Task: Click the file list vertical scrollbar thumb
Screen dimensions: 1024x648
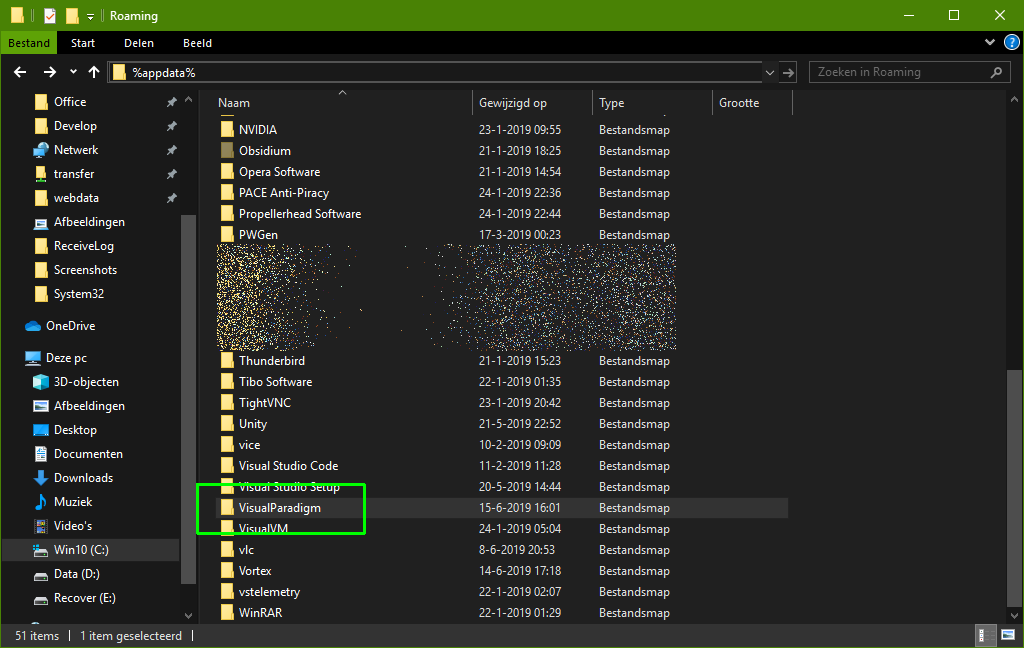Action: (x=1014, y=487)
